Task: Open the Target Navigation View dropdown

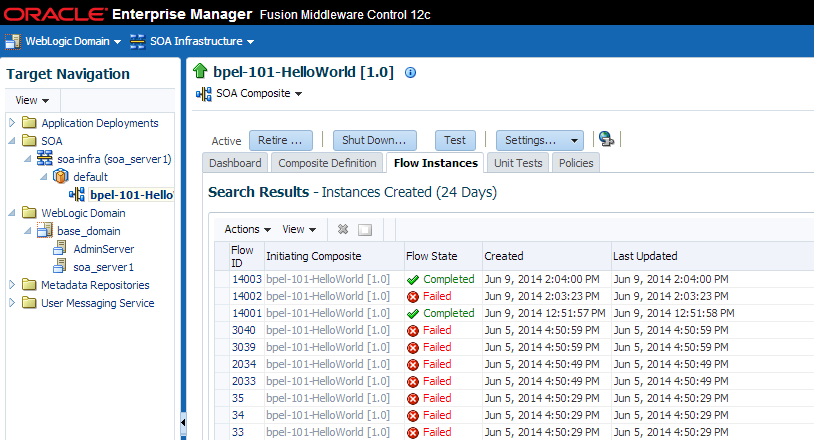Action: click(32, 100)
